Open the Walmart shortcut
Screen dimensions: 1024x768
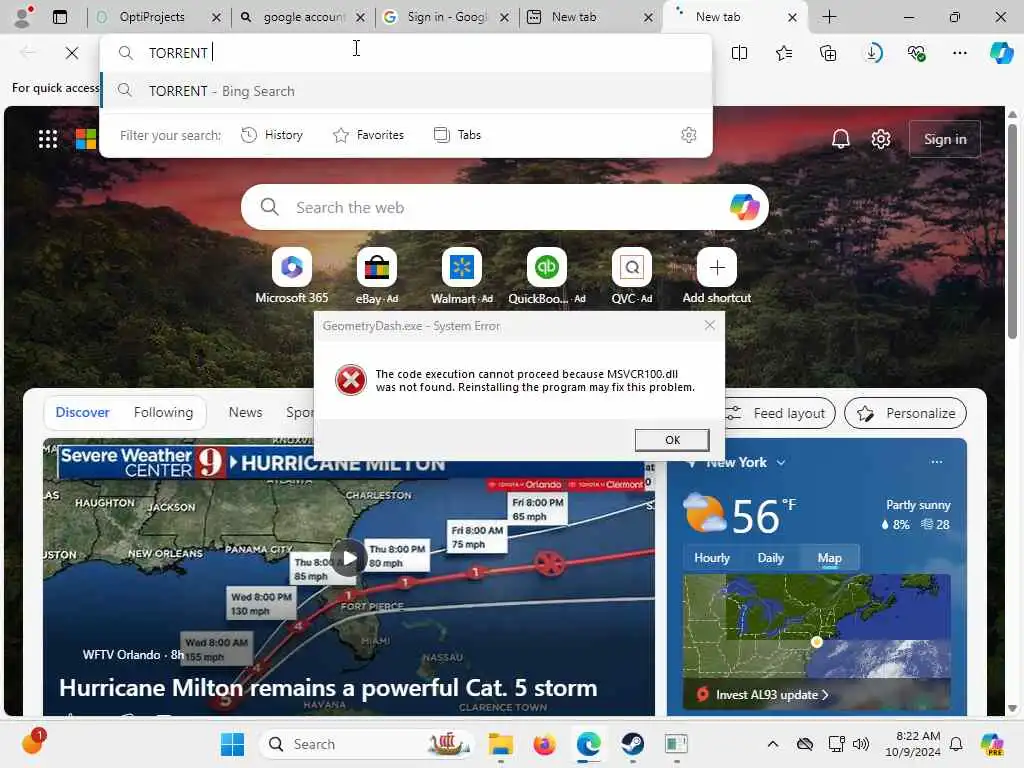pos(462,277)
